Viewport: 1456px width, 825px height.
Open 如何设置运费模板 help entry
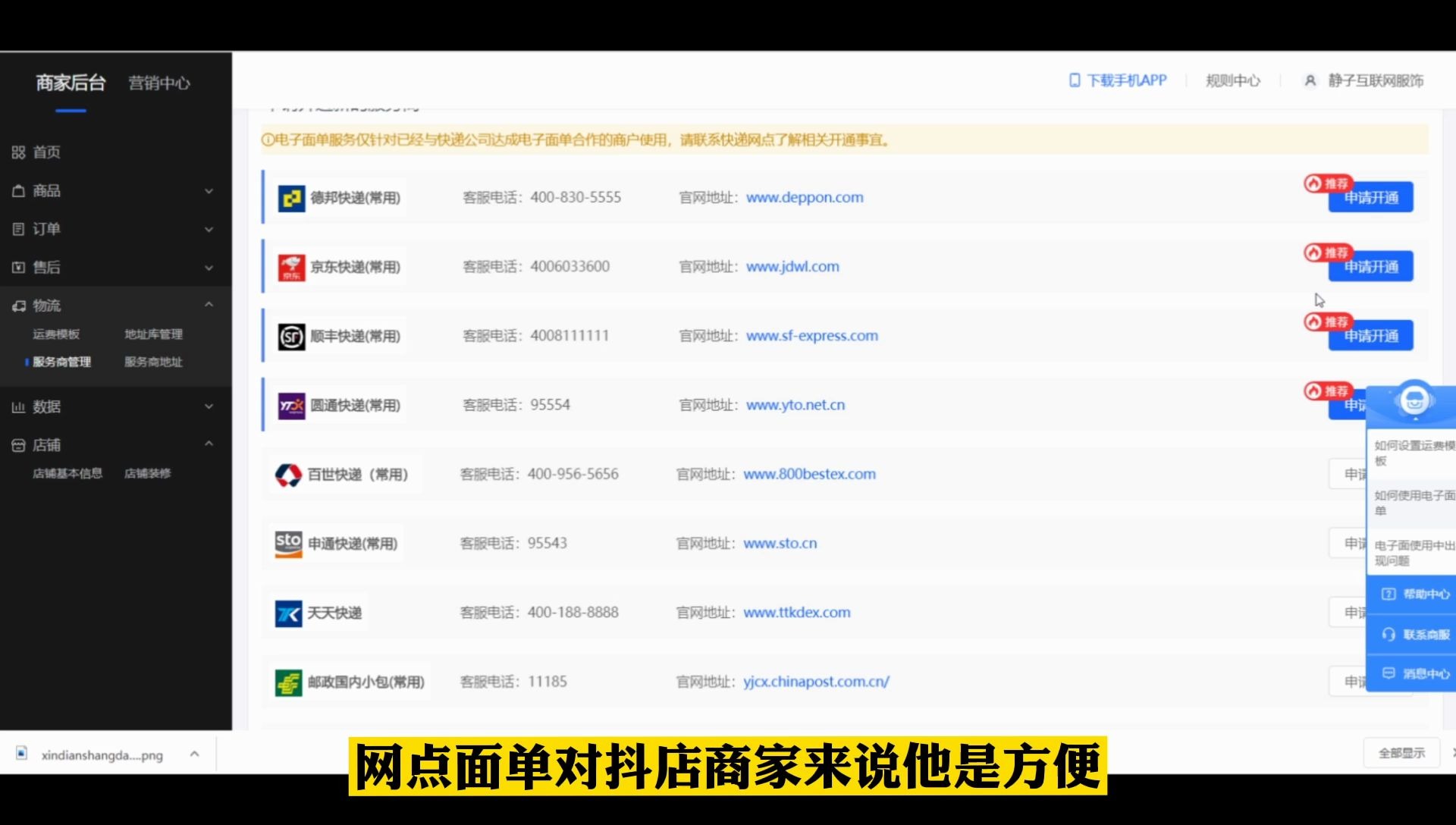tap(1414, 453)
